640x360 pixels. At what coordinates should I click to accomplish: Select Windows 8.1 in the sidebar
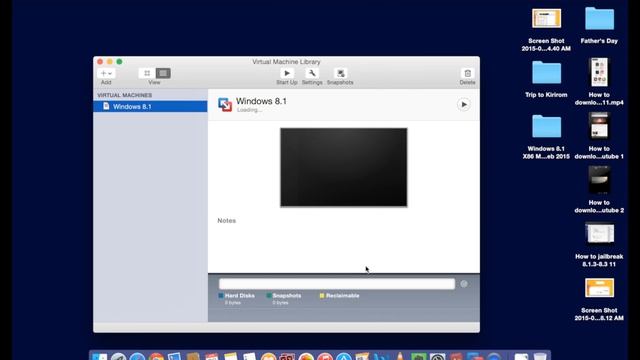click(x=150, y=107)
